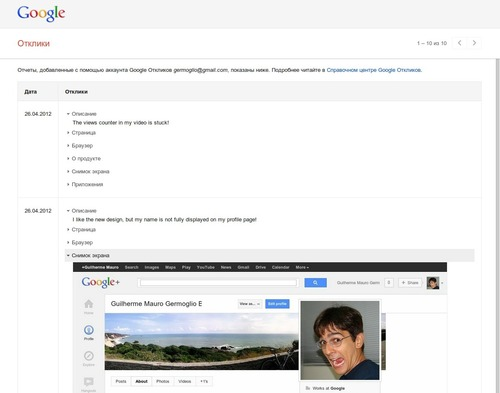Open Maps in the black navigation bar
The width and height of the screenshot is (500, 393).
point(170,267)
